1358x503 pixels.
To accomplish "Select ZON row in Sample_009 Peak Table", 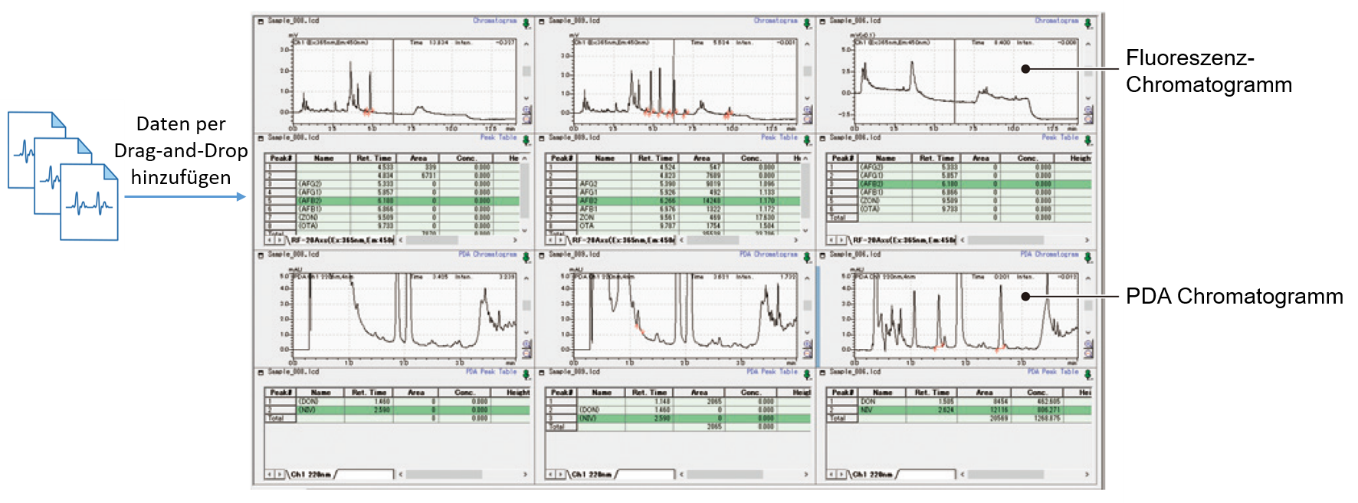I will 675,216.
